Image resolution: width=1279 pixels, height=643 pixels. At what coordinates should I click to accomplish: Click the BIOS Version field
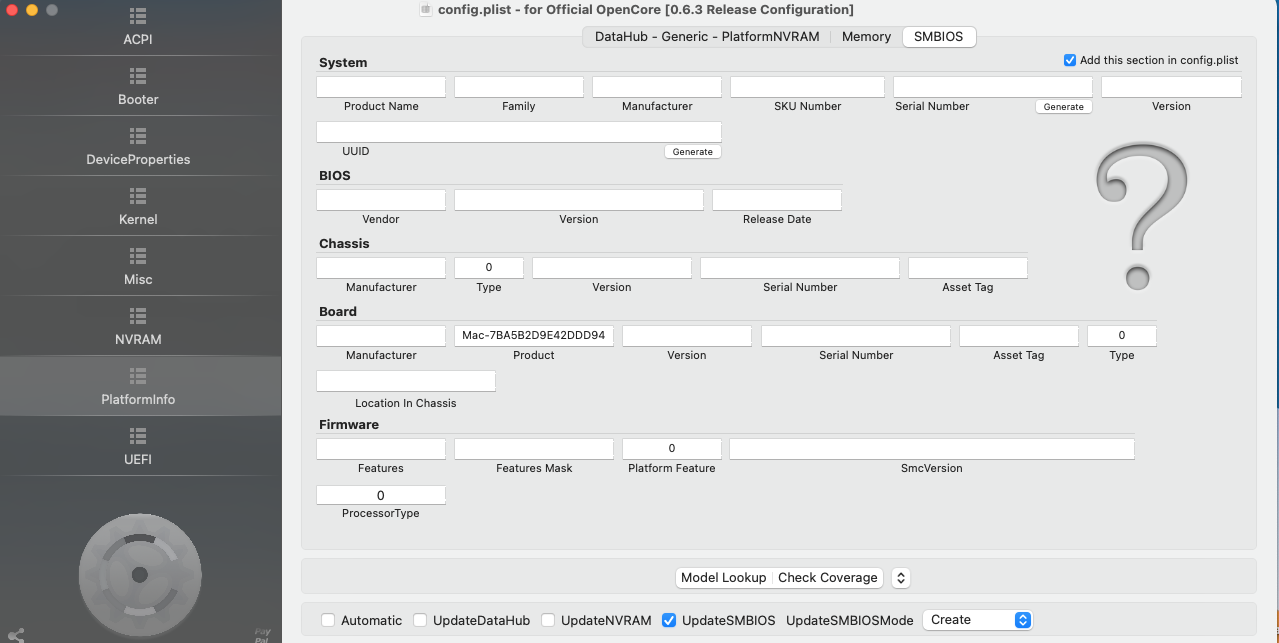point(579,200)
